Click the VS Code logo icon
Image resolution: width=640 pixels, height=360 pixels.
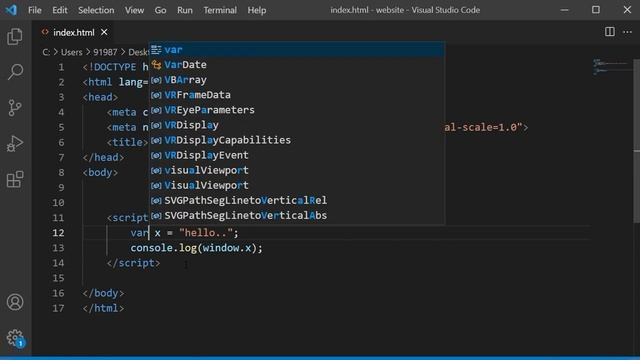11,10
